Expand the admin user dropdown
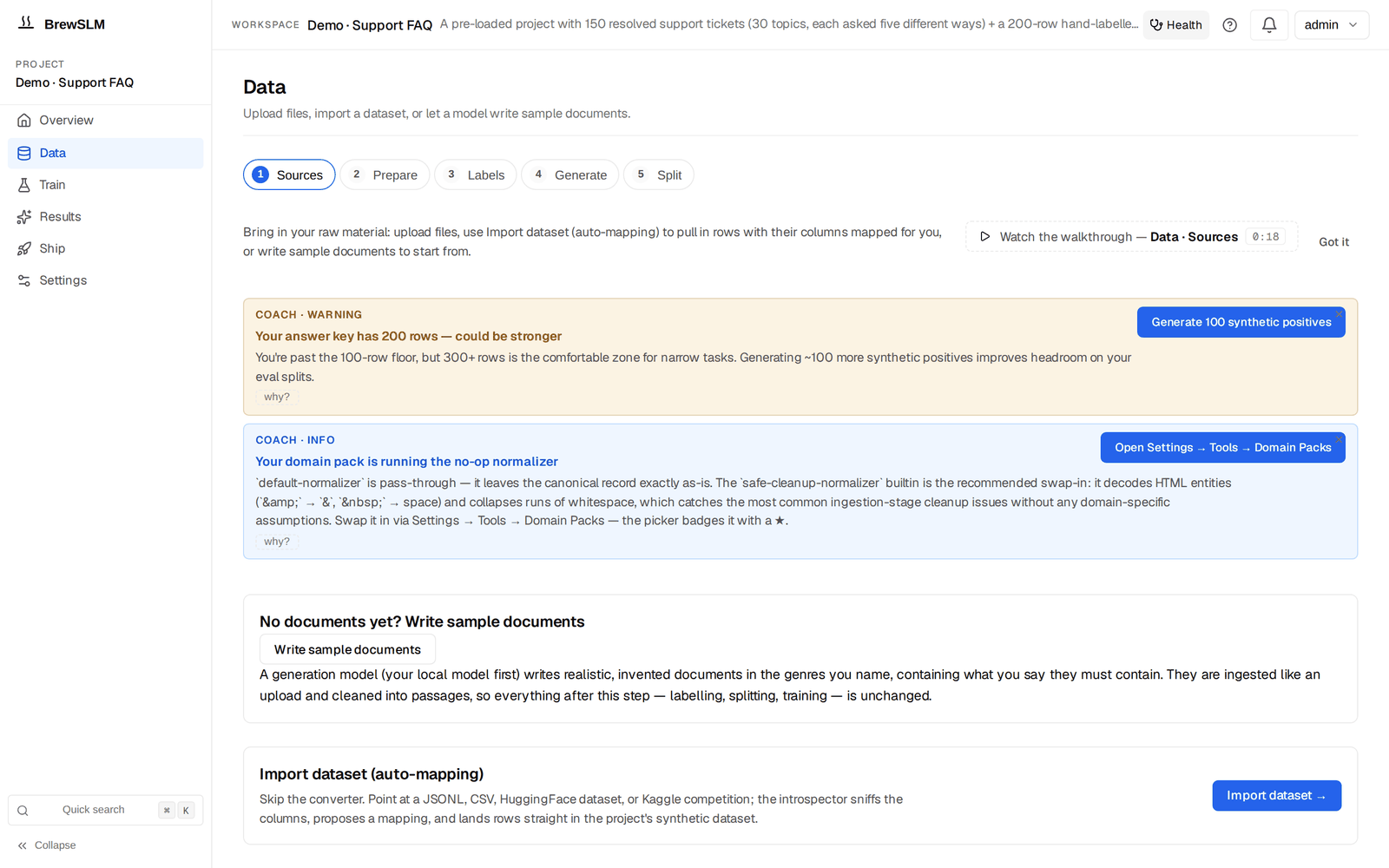The image size is (1389, 868). [x=1331, y=25]
